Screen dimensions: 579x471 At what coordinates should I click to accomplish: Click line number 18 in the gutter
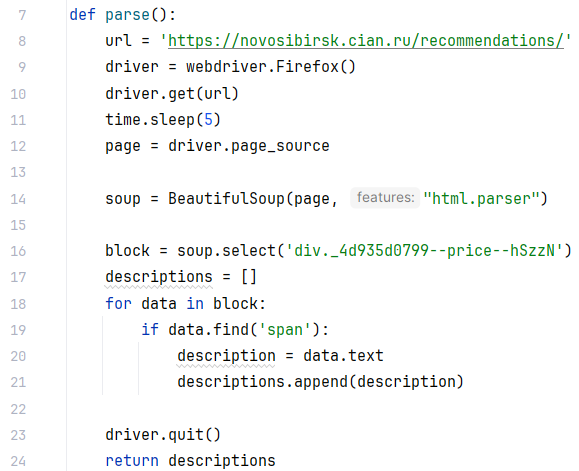[x=18, y=304]
